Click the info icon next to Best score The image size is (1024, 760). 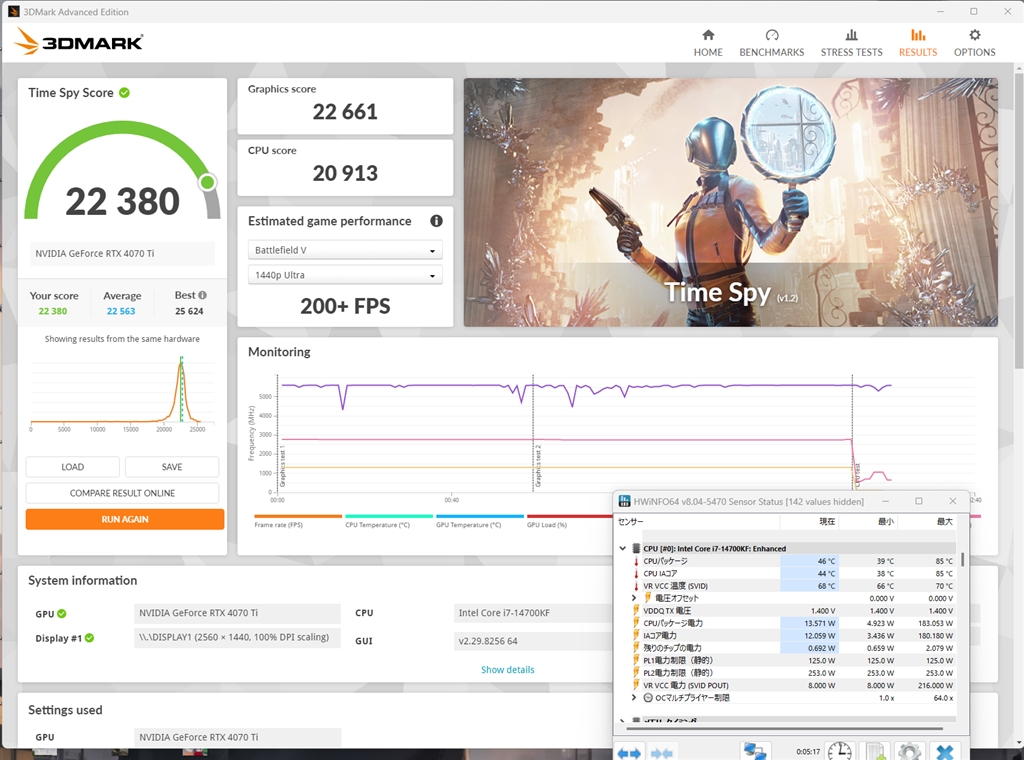point(202,295)
